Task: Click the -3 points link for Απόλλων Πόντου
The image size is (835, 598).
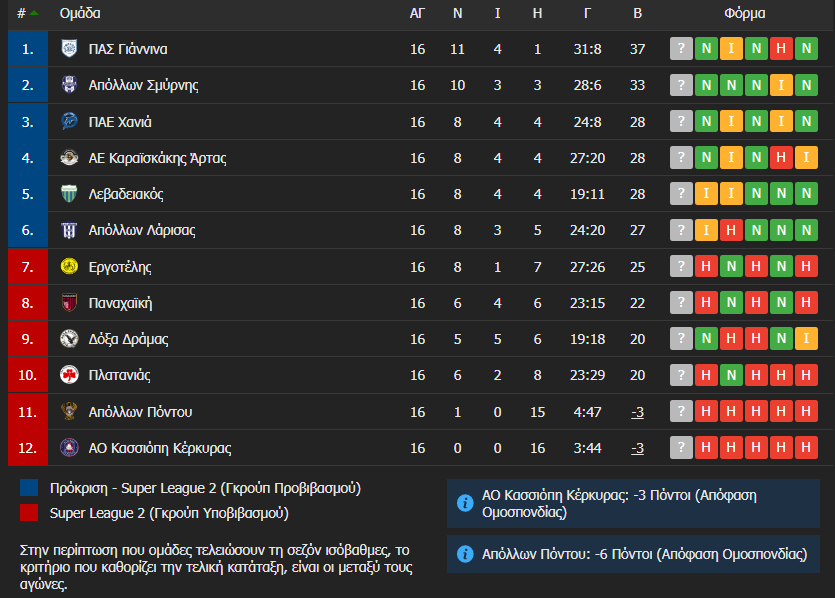Action: click(637, 412)
